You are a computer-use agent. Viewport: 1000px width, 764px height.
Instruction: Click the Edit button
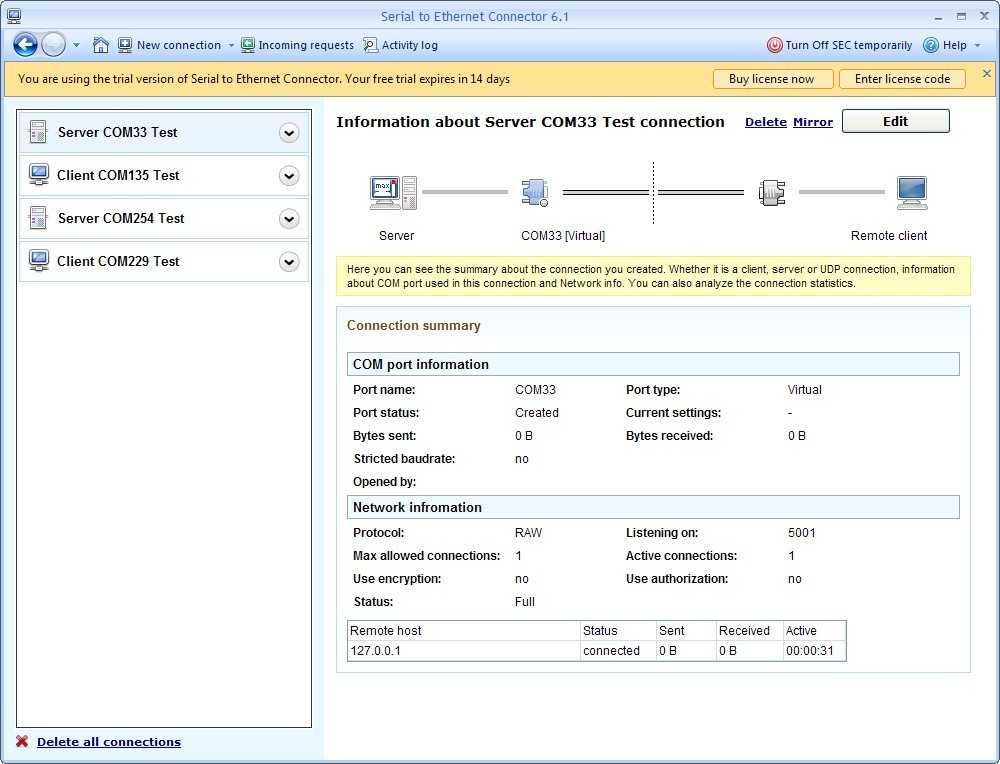[895, 121]
